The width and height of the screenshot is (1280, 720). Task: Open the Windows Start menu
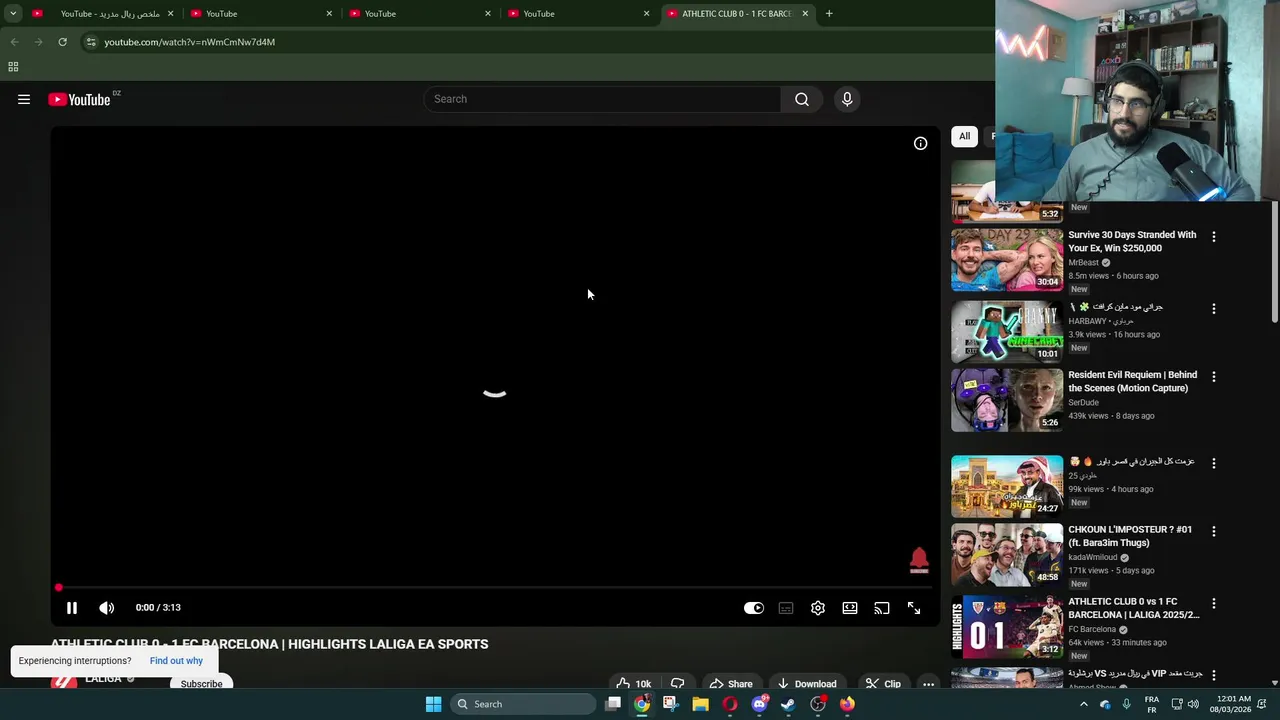(433, 704)
